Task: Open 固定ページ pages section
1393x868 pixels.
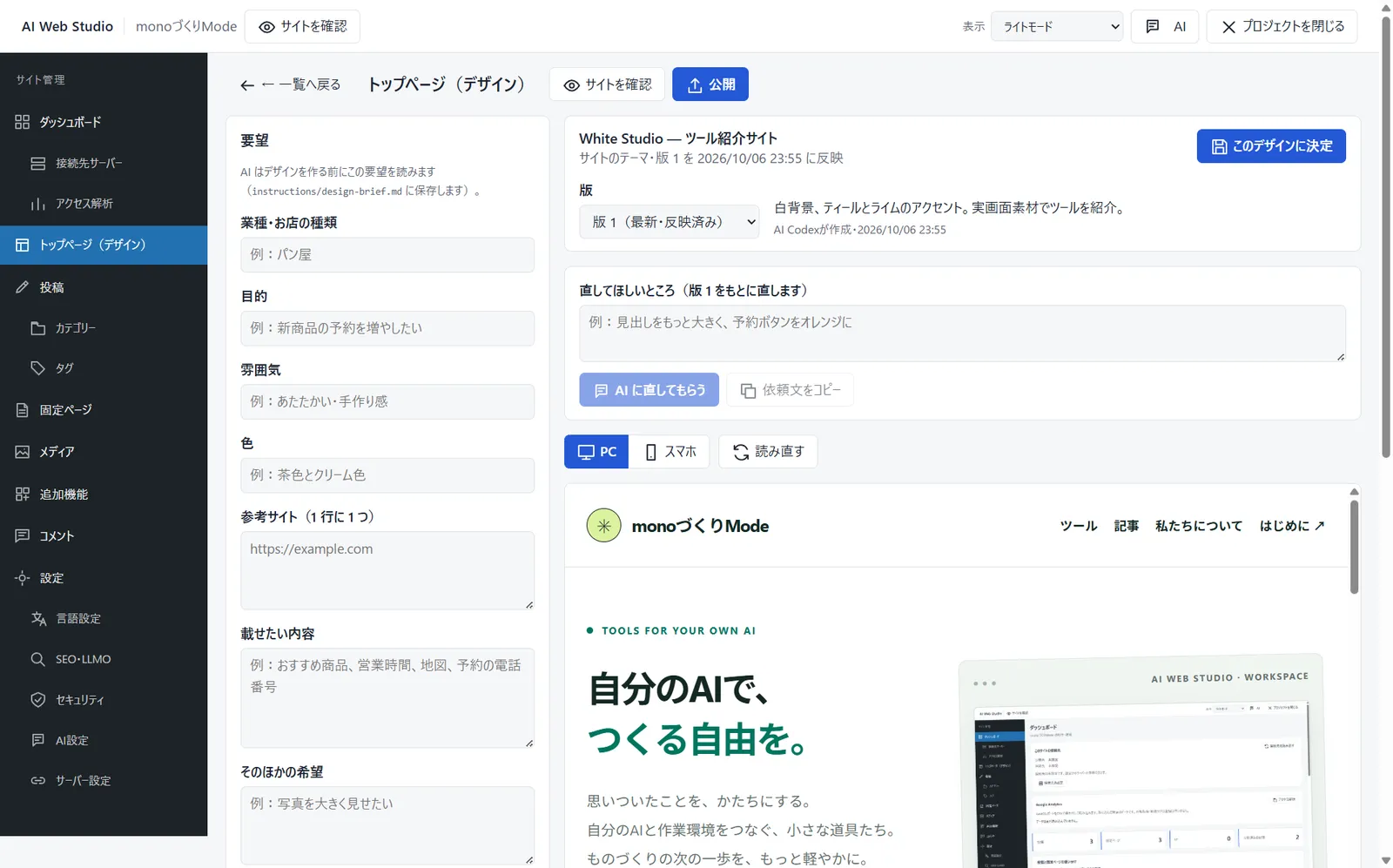Action: click(104, 410)
